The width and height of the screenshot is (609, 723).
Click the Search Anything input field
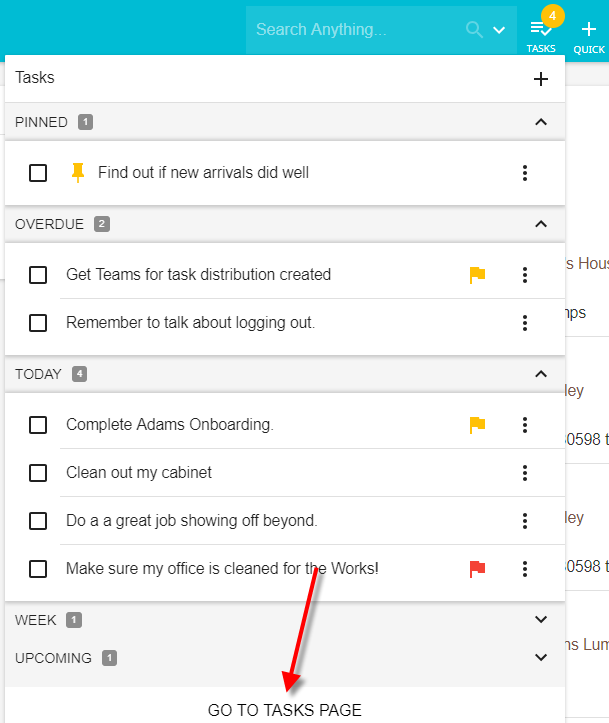(355, 30)
